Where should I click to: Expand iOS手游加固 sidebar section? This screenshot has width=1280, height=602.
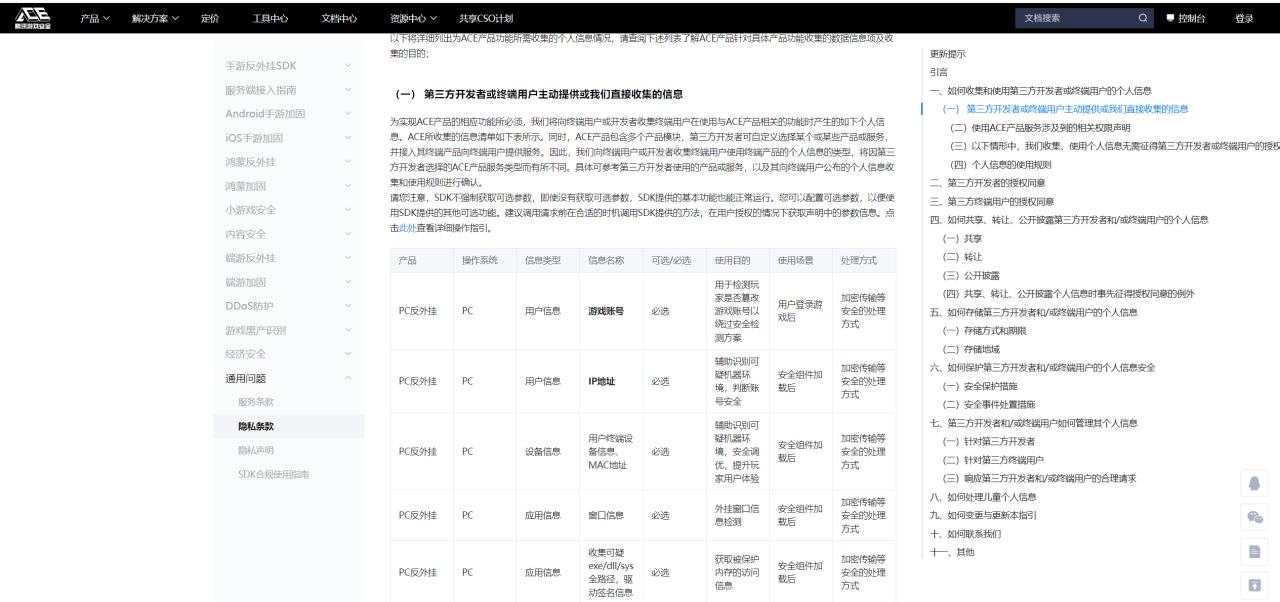289,138
